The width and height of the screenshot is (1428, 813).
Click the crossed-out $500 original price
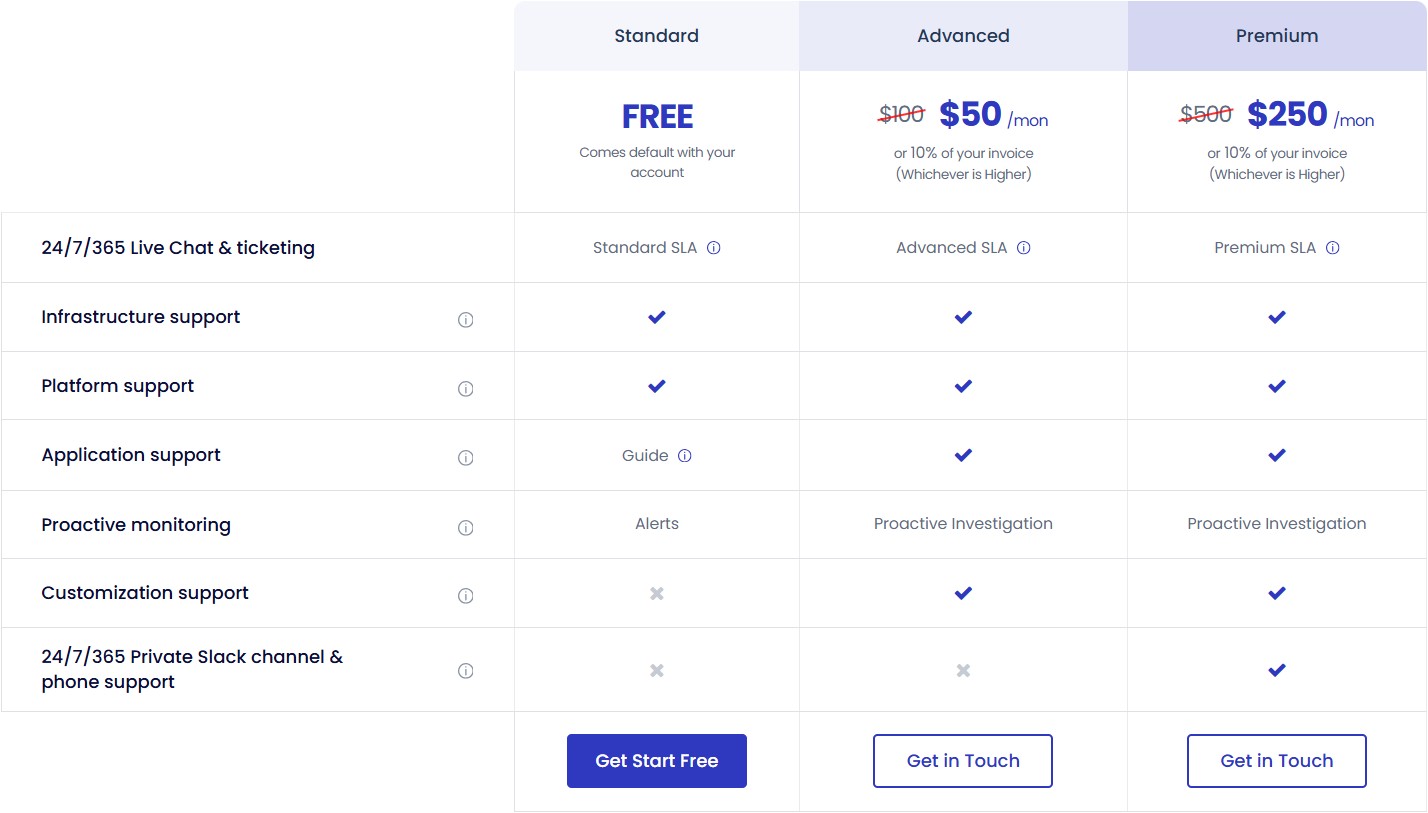click(1205, 114)
